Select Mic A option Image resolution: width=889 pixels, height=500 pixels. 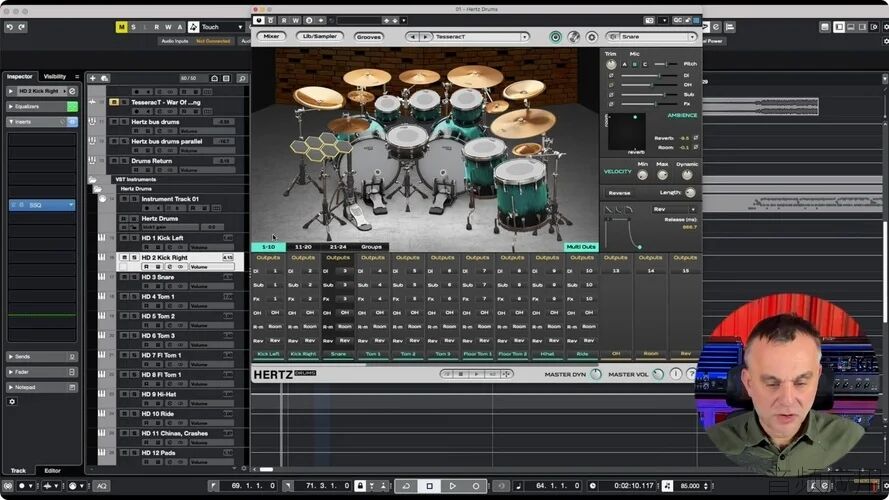(x=625, y=65)
